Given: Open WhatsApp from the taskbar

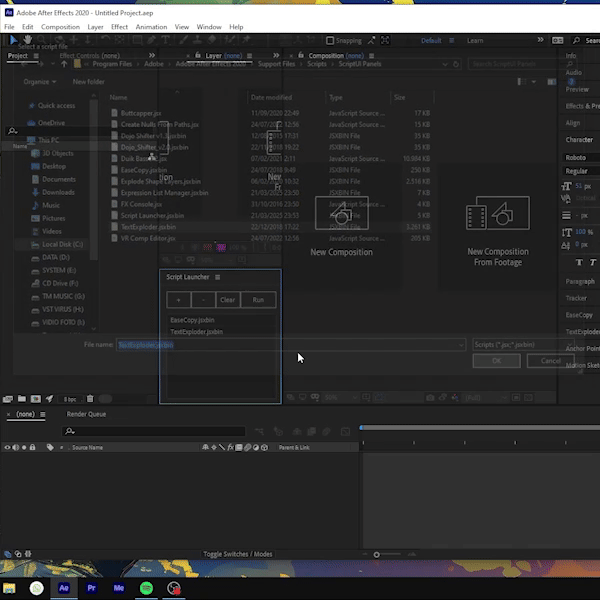Looking at the screenshot, I should point(37,588).
